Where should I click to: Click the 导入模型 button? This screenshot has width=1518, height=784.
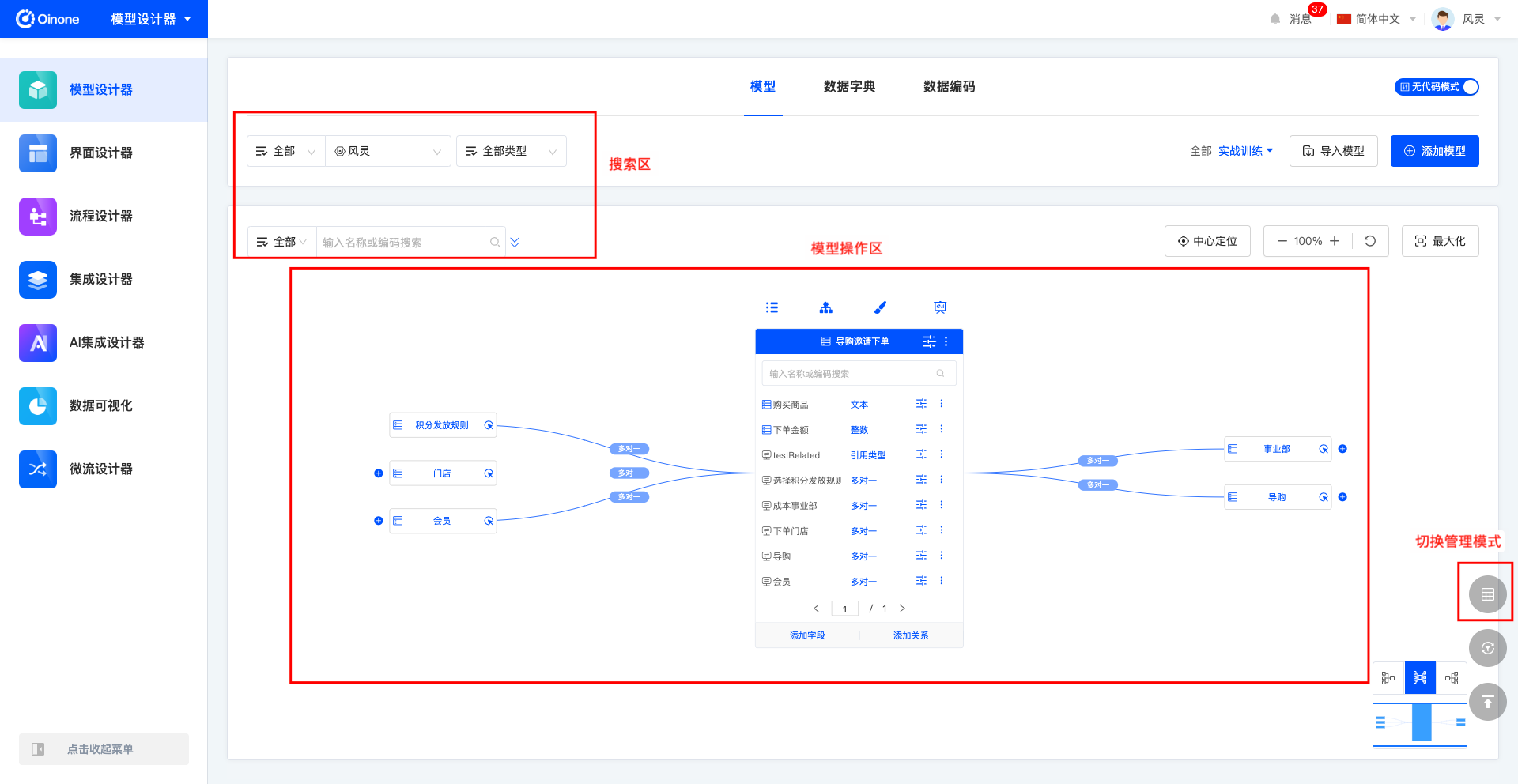[x=1333, y=151]
